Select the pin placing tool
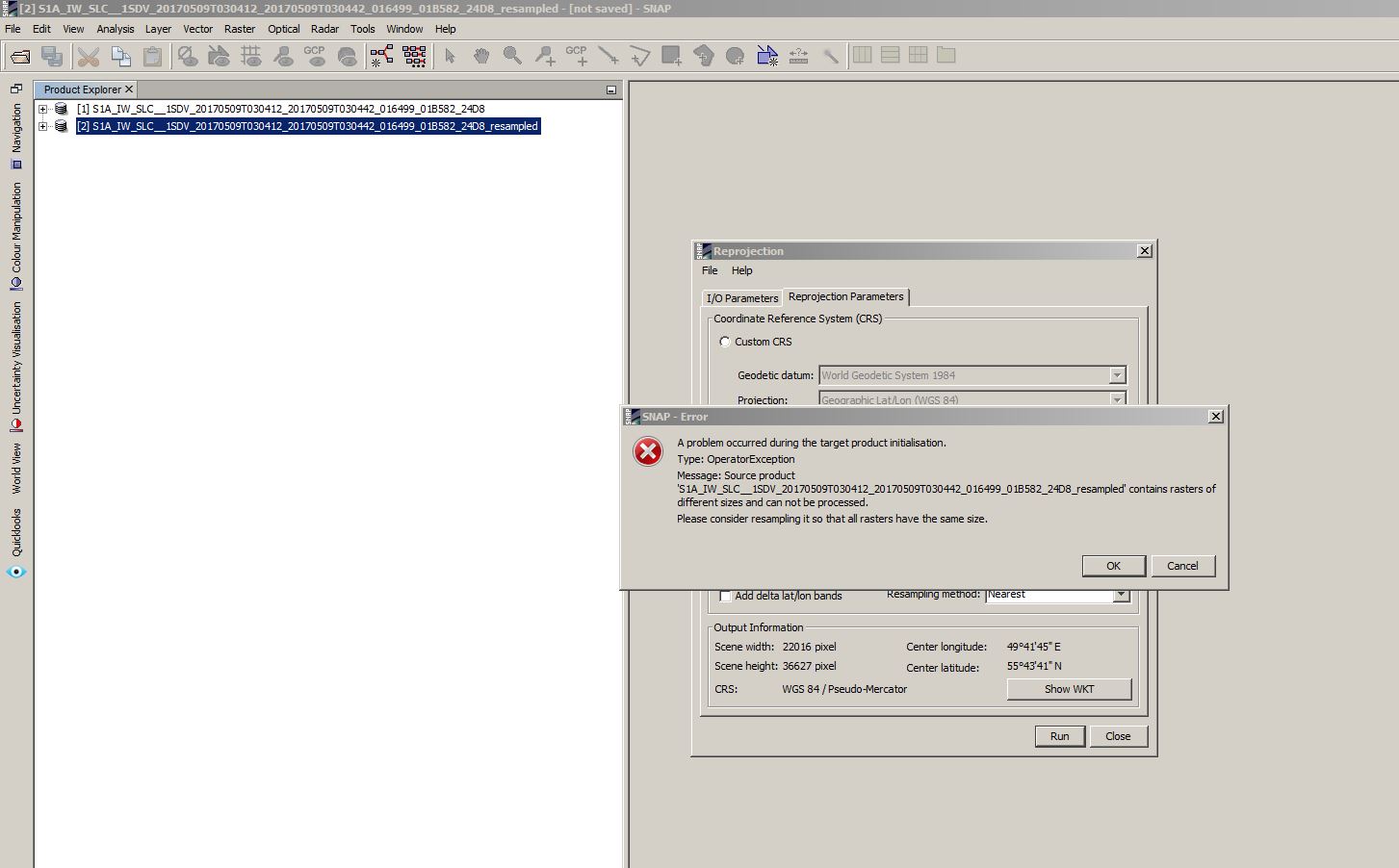This screenshot has height=868, width=1399. coord(545,57)
